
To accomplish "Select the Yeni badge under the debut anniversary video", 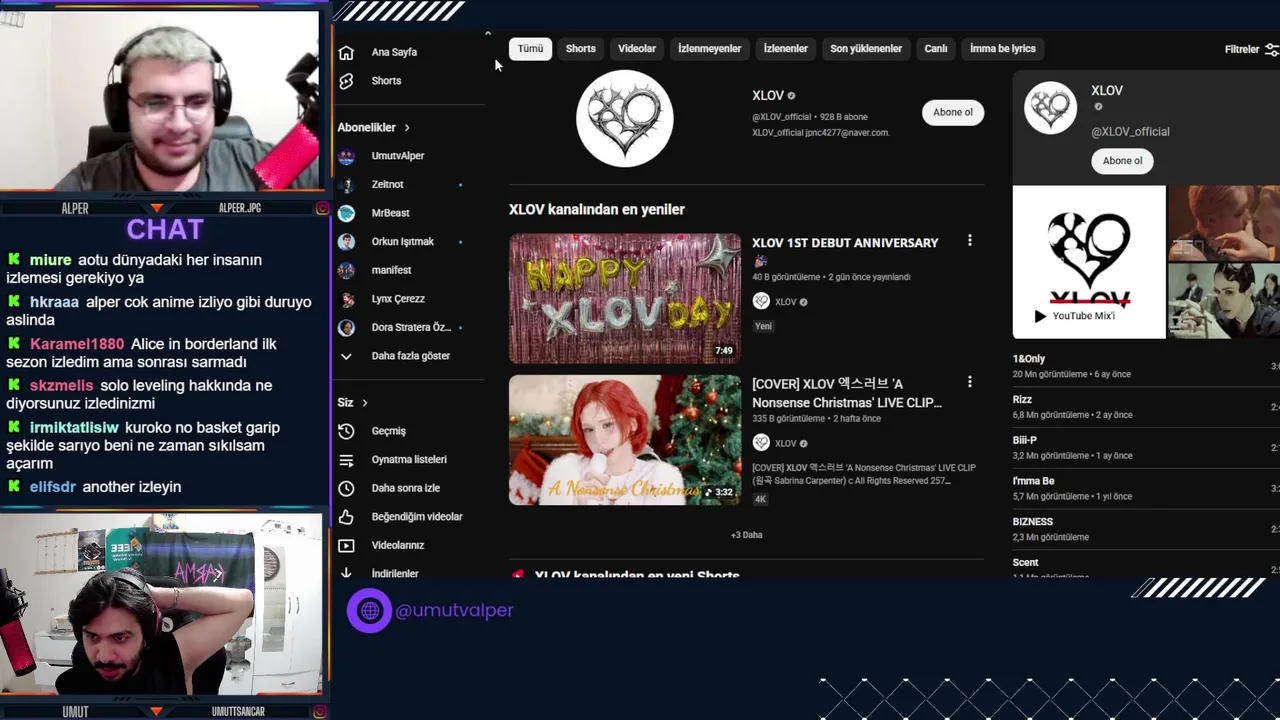I will click(x=764, y=326).
